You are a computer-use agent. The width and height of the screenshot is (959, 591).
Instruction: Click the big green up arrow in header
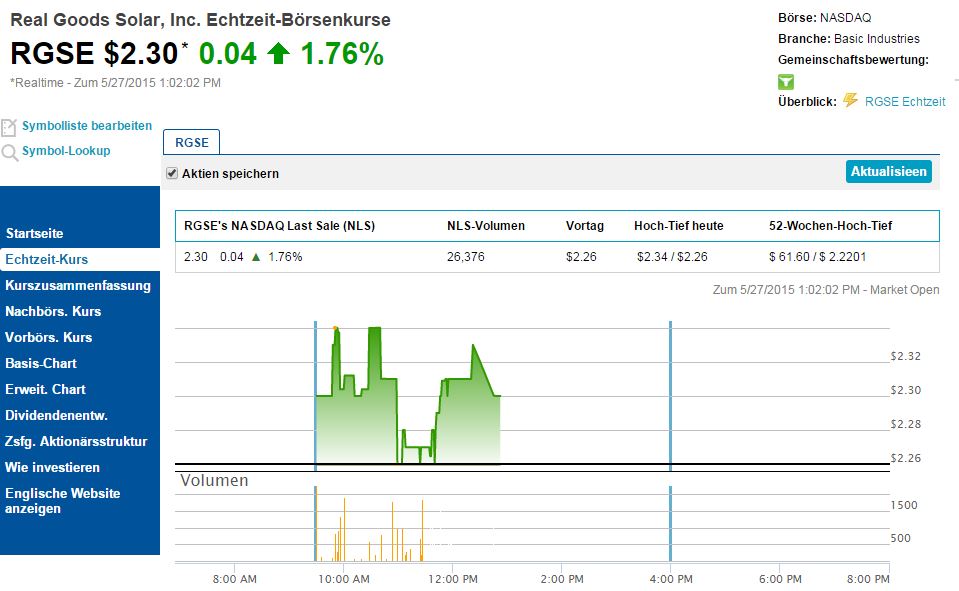click(x=278, y=53)
